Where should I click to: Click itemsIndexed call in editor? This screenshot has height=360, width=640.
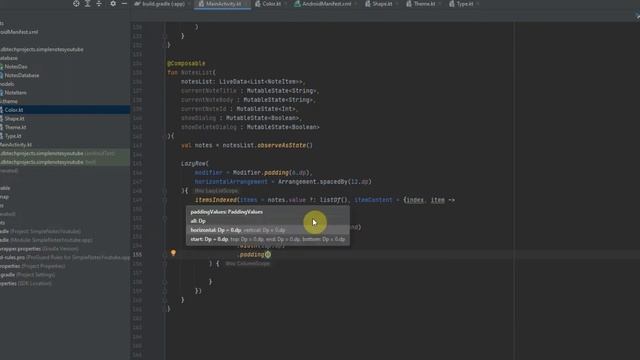pos(216,200)
